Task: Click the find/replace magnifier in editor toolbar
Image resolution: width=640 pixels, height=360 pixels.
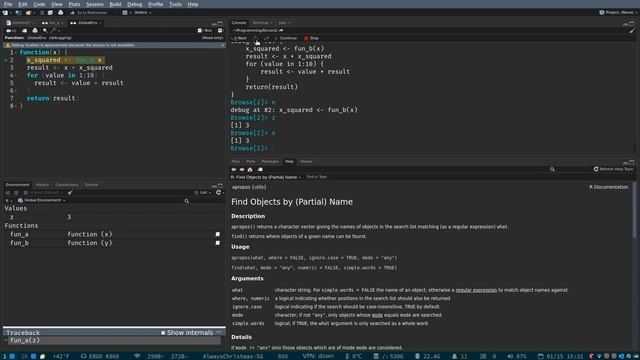Action: tap(45, 31)
